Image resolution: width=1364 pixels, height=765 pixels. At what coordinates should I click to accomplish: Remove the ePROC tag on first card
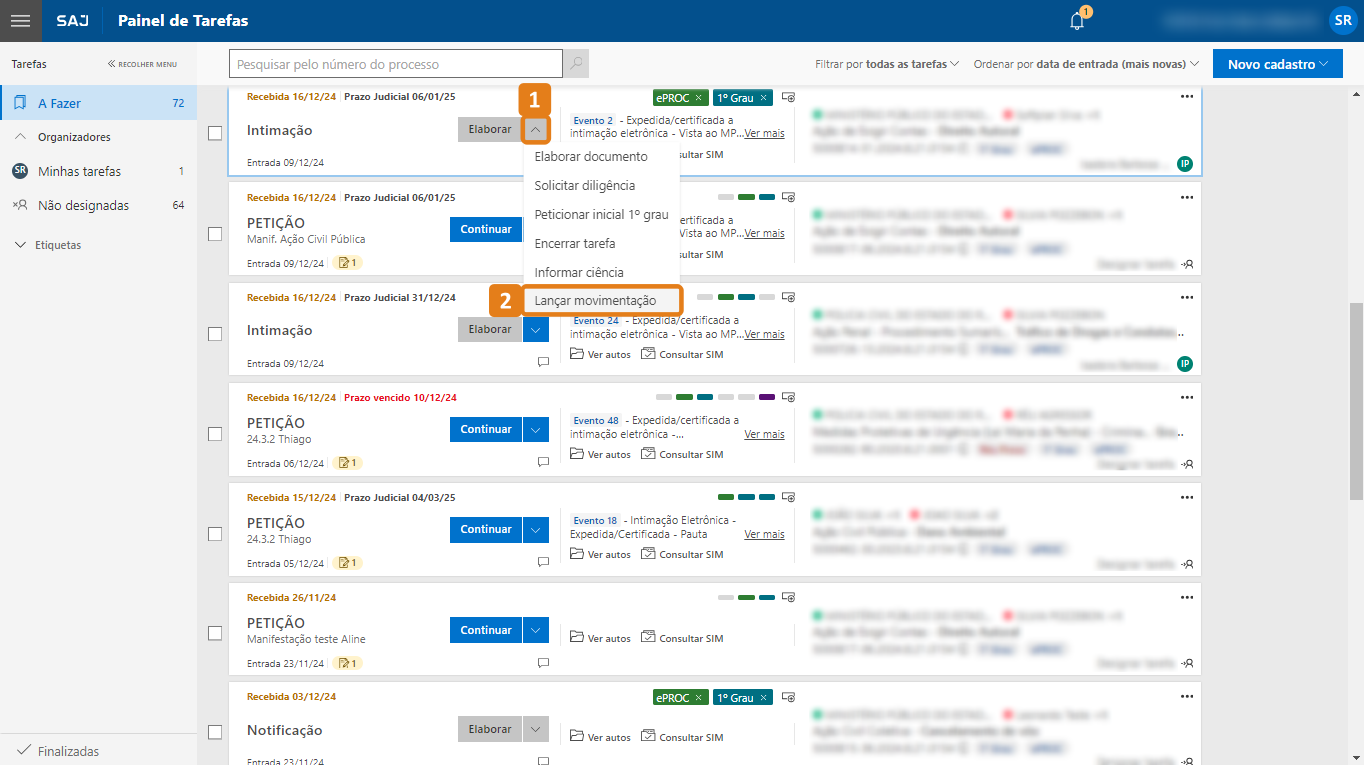[698, 98]
